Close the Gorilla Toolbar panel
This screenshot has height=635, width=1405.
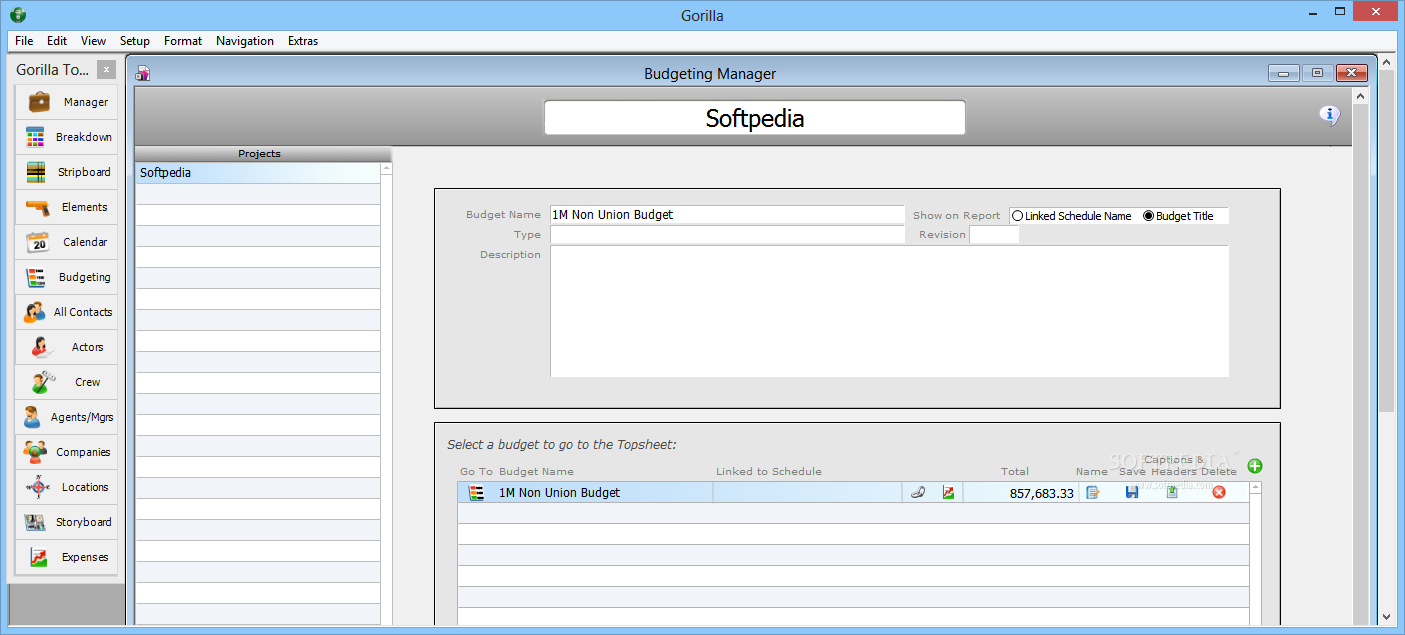[107, 70]
